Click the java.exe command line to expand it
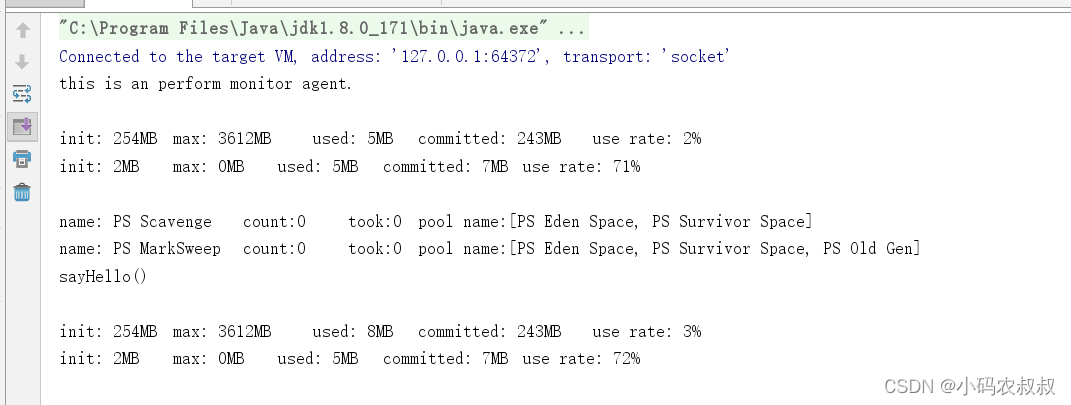Viewport: 1071px width, 405px height. click(x=322, y=29)
